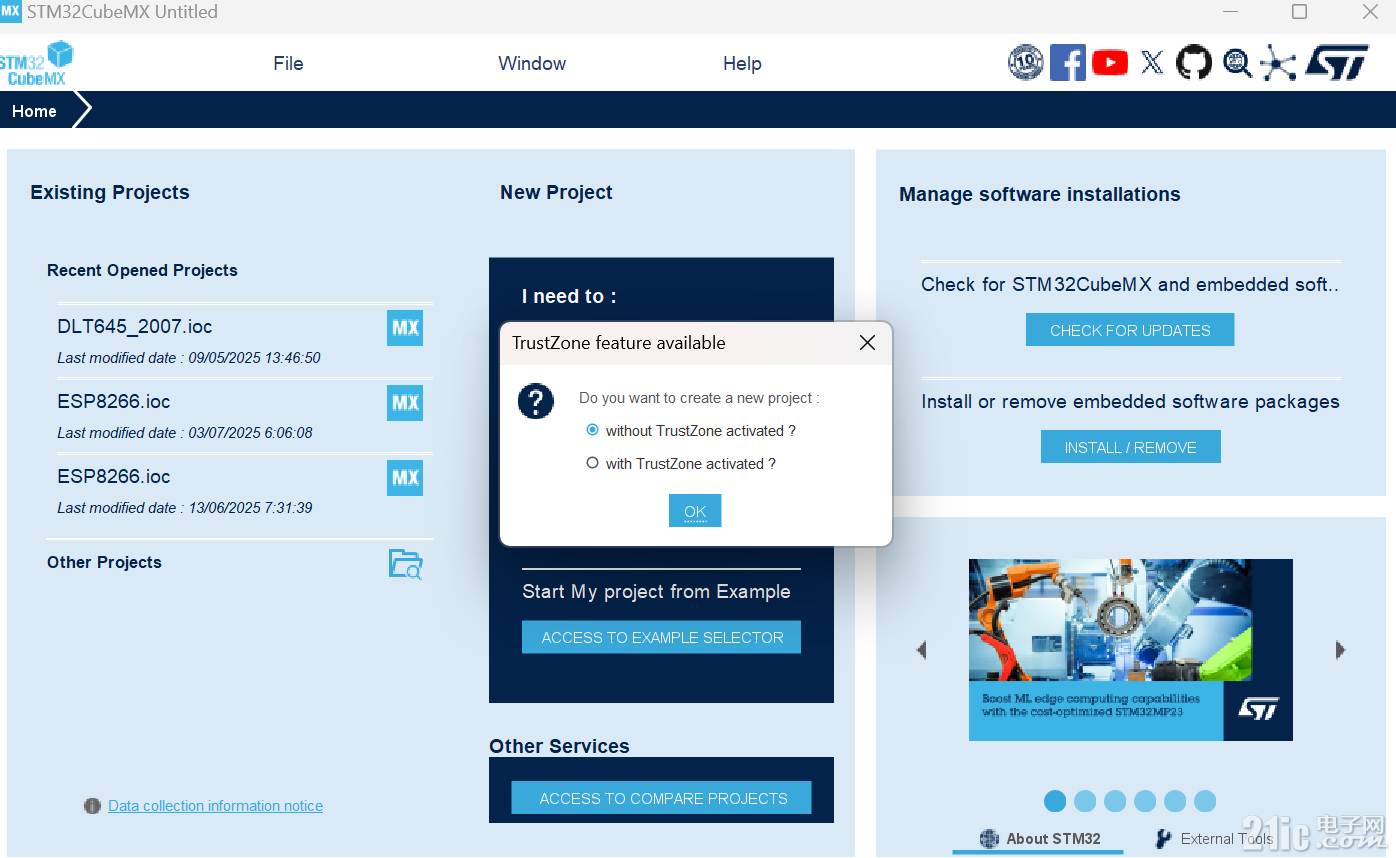This screenshot has width=1396, height=858.
Task: Open the YouTube icon link
Action: coord(1110,63)
